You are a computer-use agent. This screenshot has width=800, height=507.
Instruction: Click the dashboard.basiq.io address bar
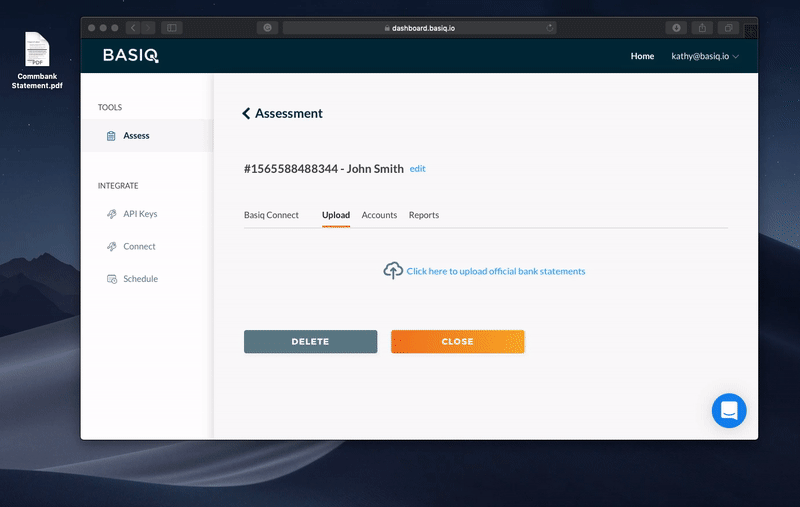419,28
